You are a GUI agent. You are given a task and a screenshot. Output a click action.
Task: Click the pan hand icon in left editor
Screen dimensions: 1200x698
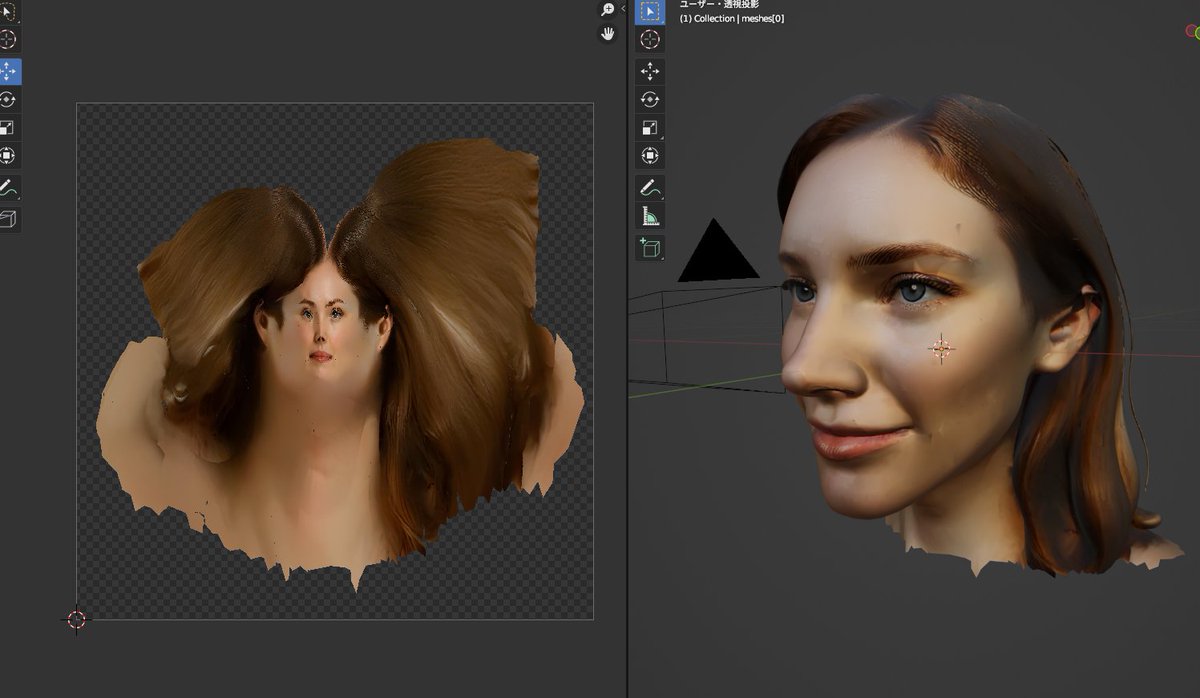pyautogui.click(x=607, y=33)
